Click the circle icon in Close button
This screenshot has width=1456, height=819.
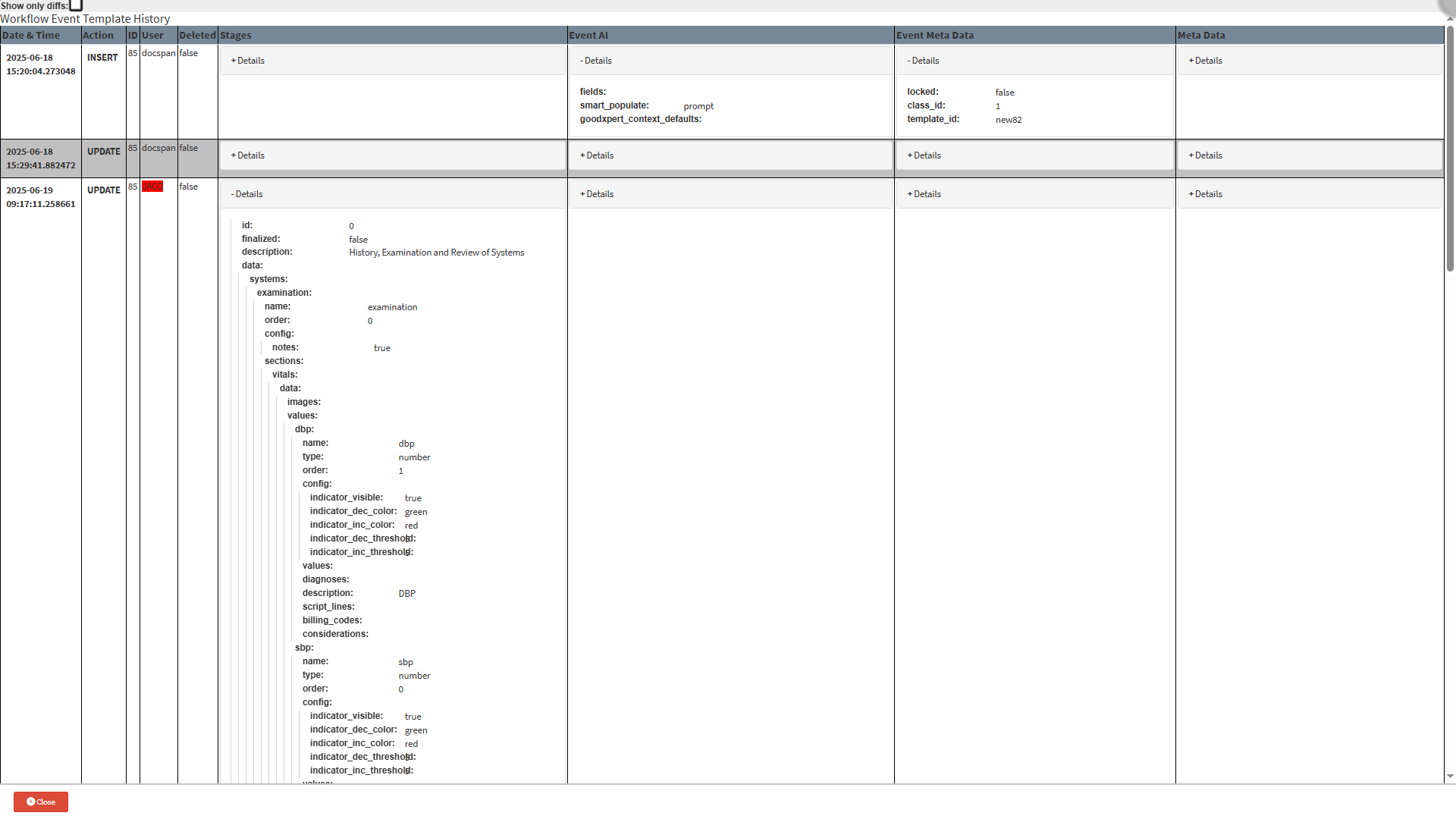click(31, 802)
